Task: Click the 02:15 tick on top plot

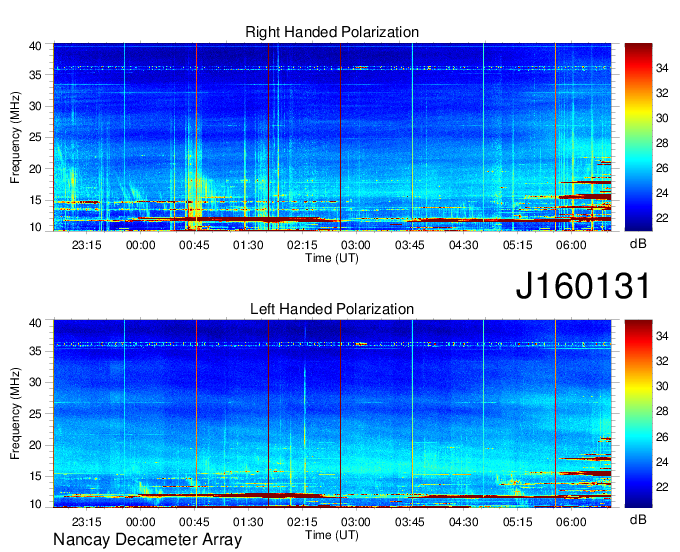Action: pos(302,245)
